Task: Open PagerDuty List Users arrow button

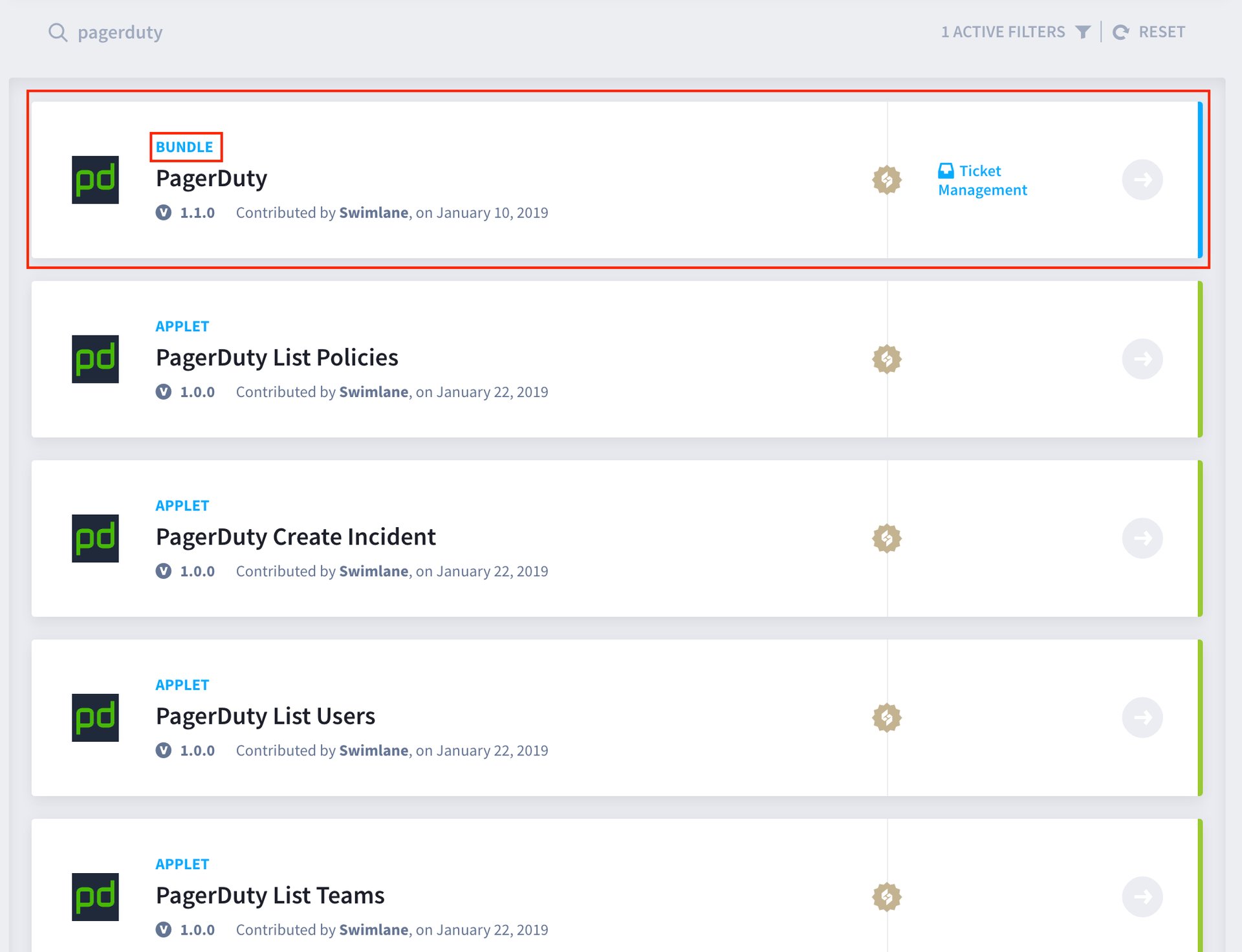Action: pyautogui.click(x=1142, y=717)
